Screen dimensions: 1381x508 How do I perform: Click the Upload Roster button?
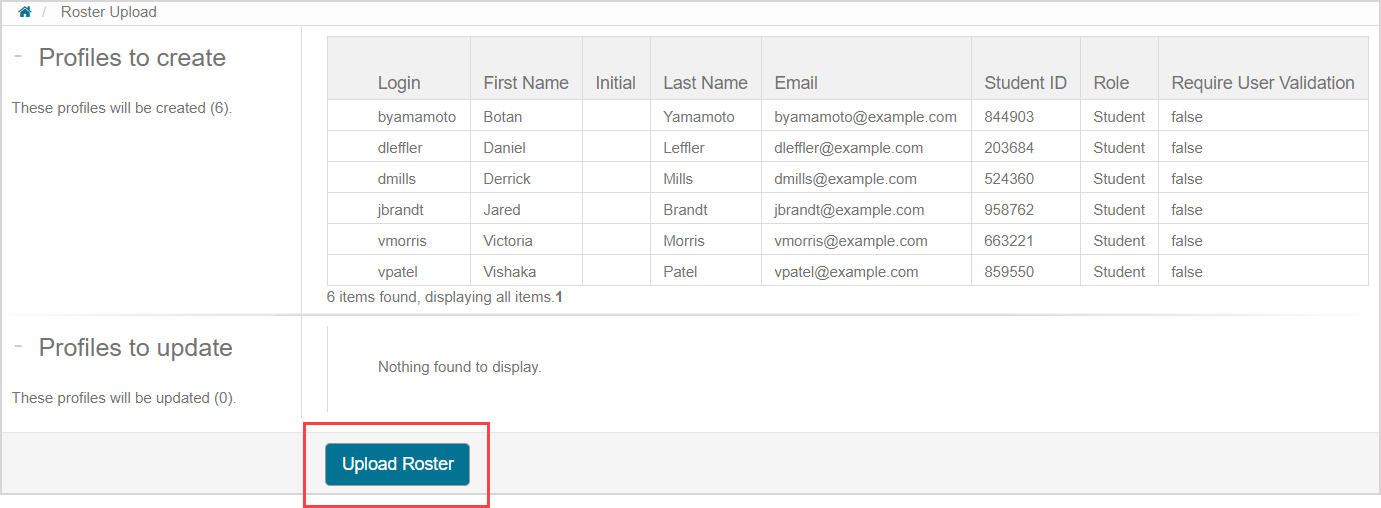click(397, 464)
